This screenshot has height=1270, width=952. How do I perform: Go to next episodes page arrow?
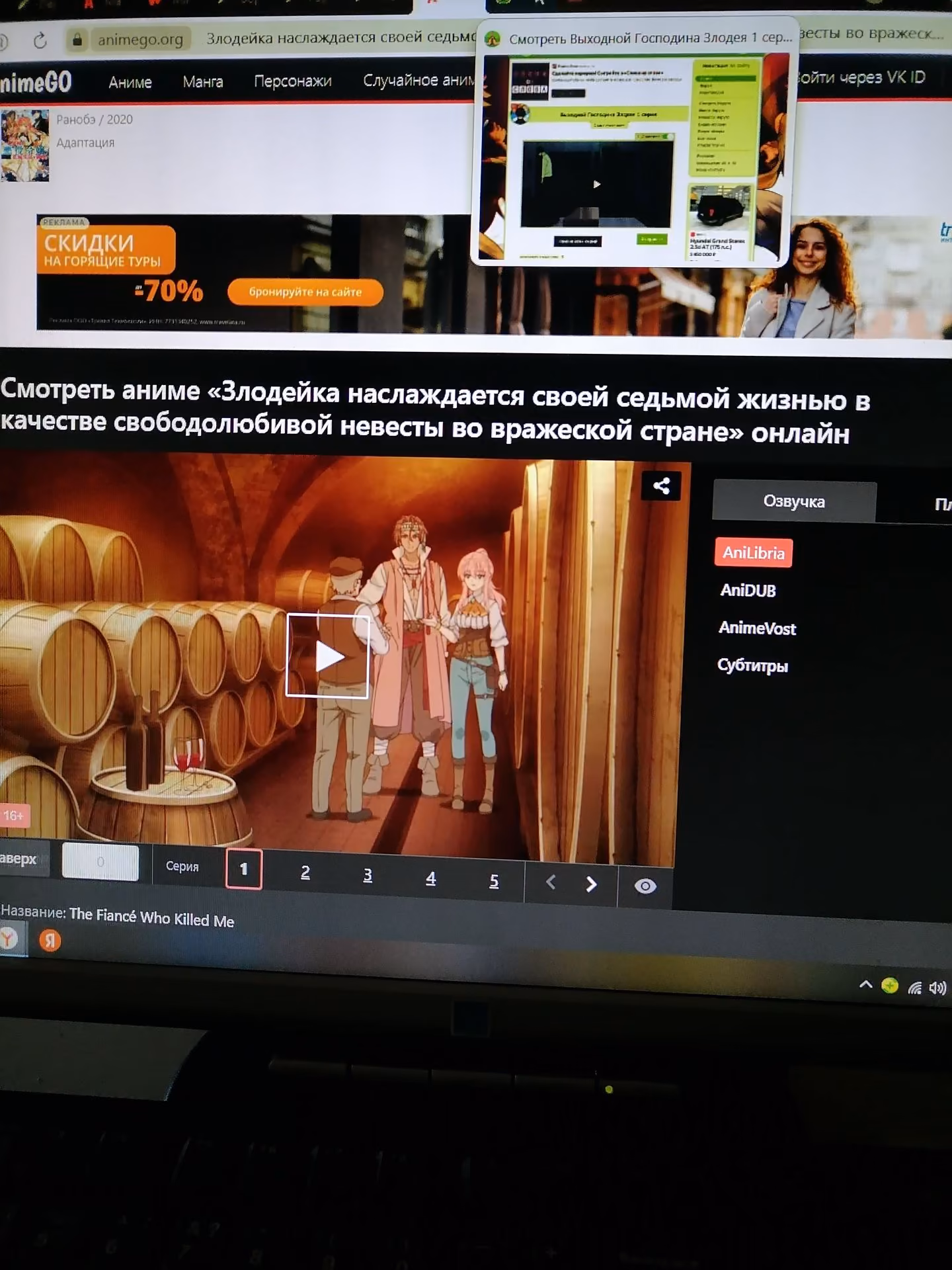tap(591, 884)
